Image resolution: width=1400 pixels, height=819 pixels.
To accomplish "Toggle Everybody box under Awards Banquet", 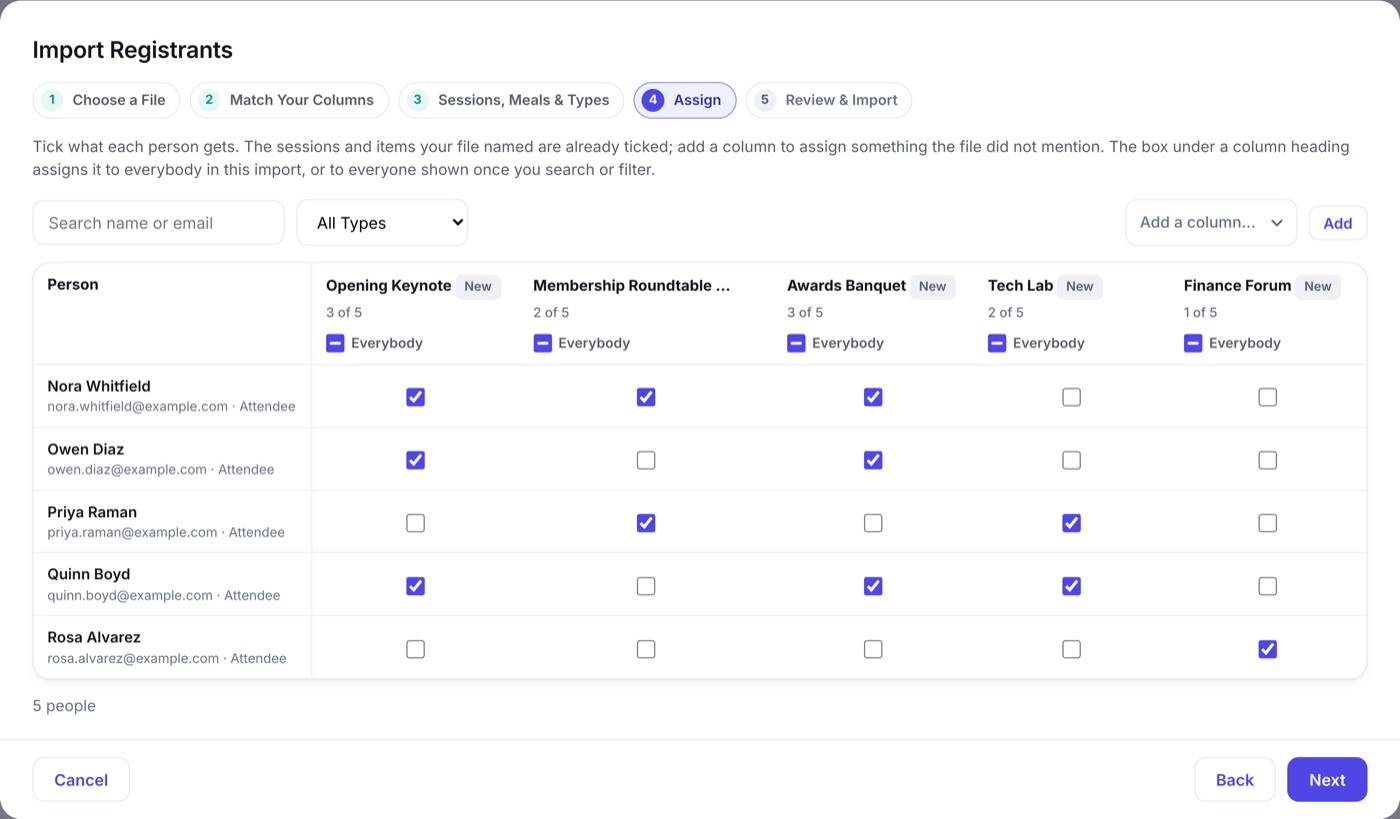I will pos(796,343).
